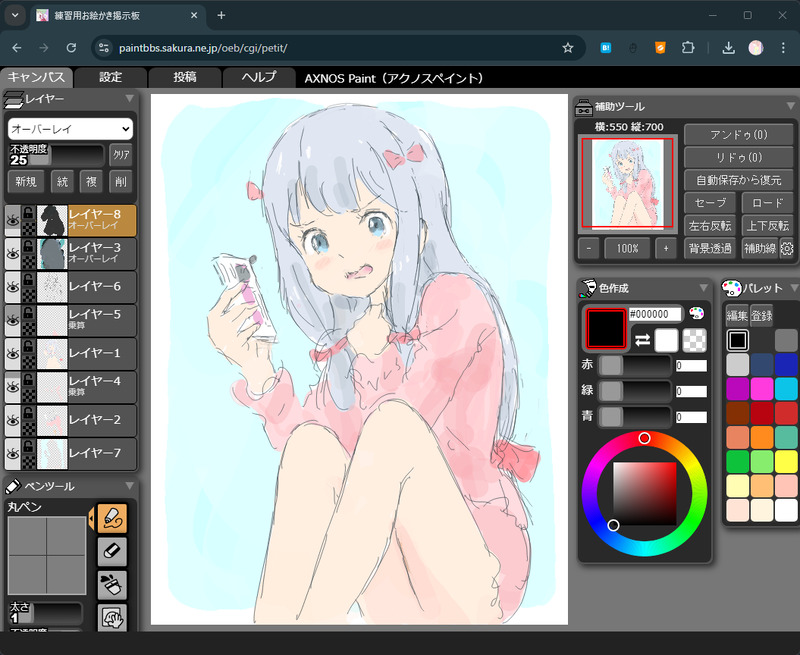Image resolution: width=800 pixels, height=655 pixels.
Task: Select the hand move tool
Action: click(112, 618)
